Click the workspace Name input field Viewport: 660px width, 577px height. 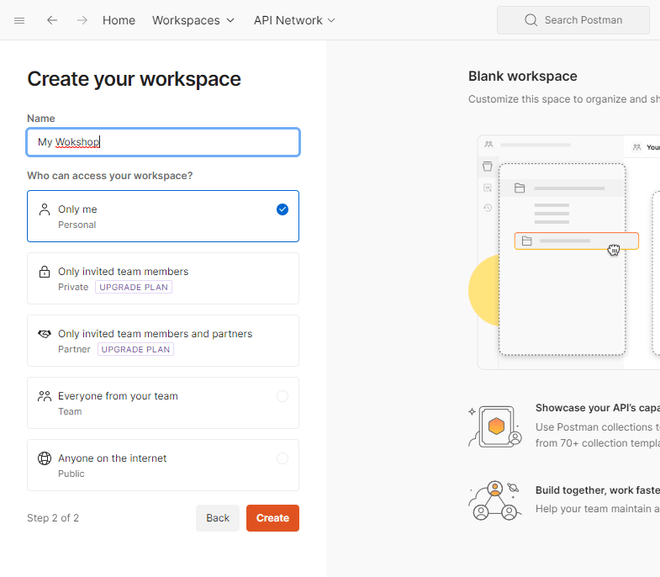[x=163, y=142]
